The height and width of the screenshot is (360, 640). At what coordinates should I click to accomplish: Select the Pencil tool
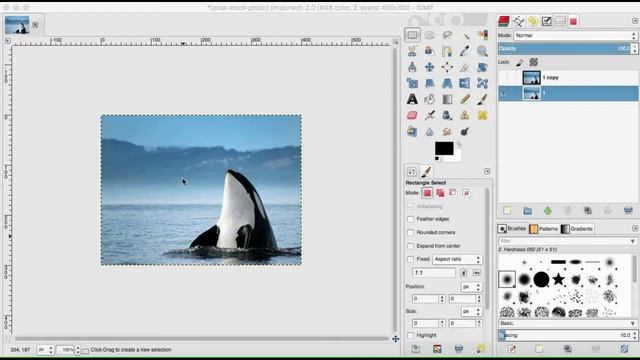(465, 99)
